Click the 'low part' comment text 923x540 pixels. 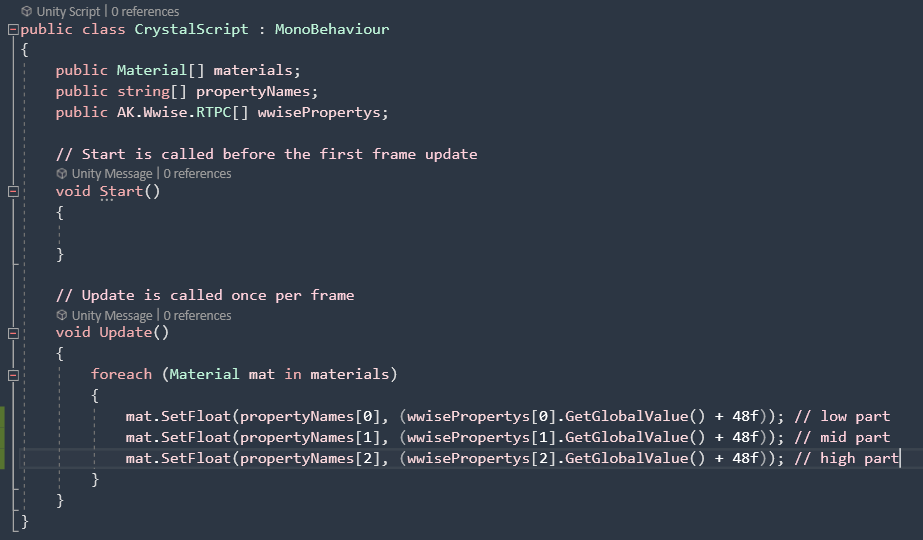click(855, 416)
